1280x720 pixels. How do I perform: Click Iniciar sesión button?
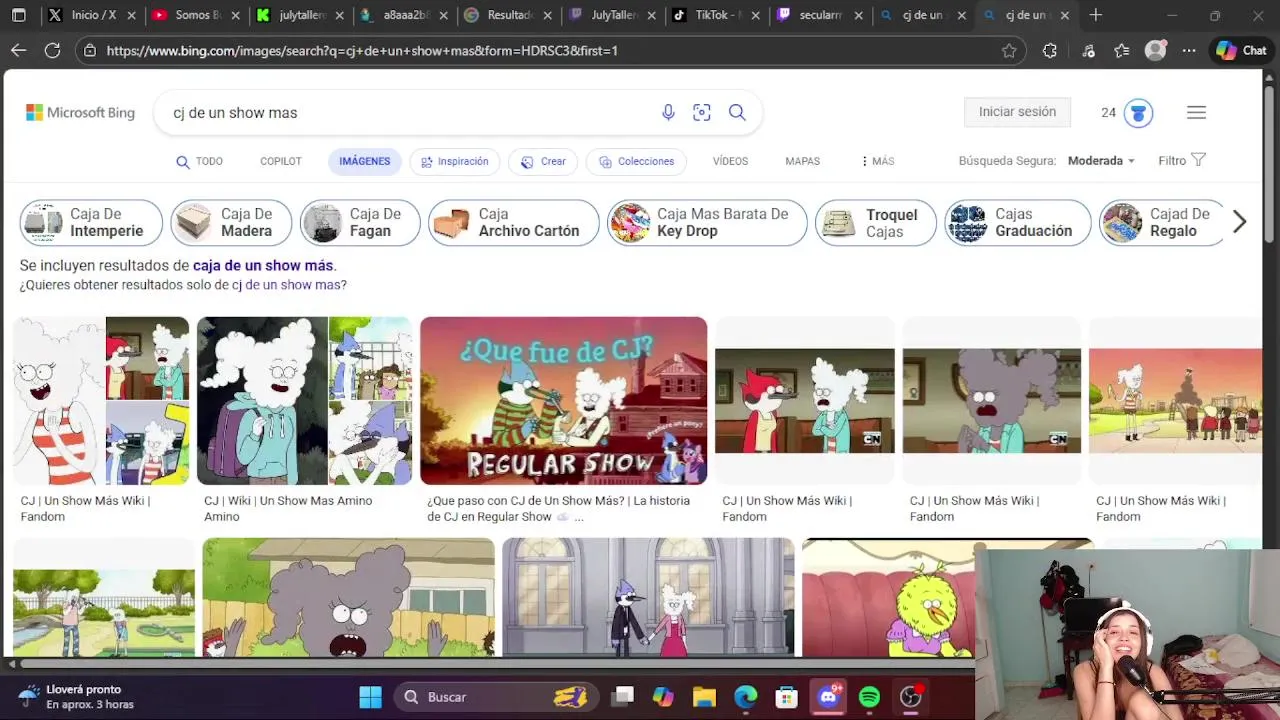click(1017, 112)
